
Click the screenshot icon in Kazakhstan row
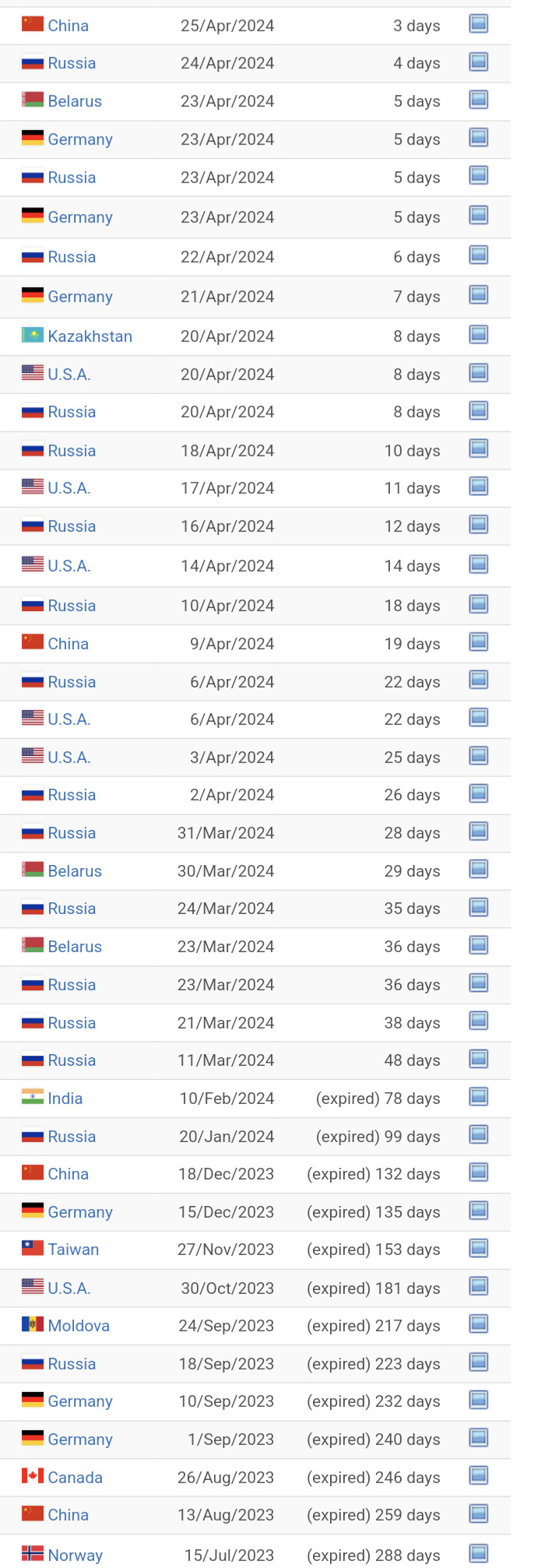479,335
